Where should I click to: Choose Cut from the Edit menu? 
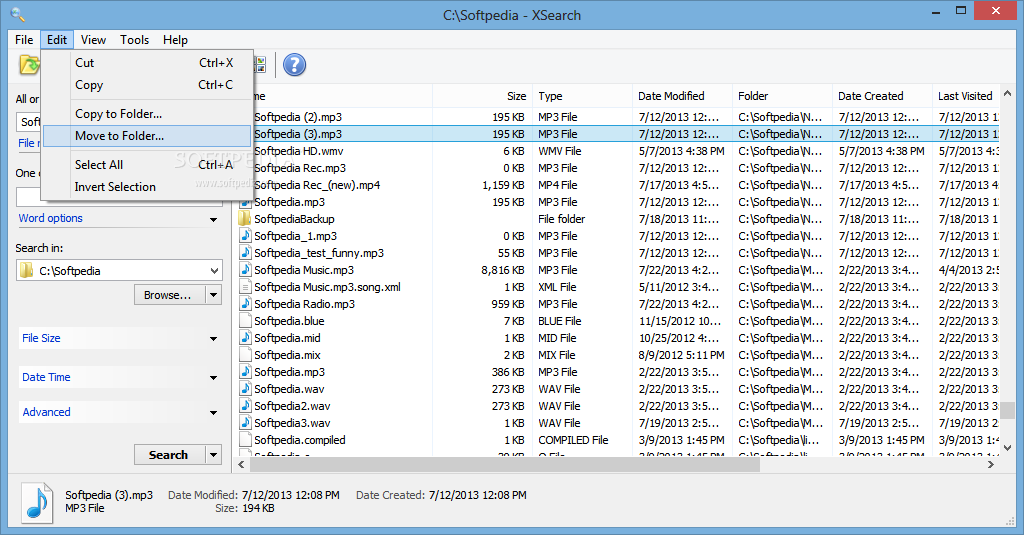[x=146, y=63]
